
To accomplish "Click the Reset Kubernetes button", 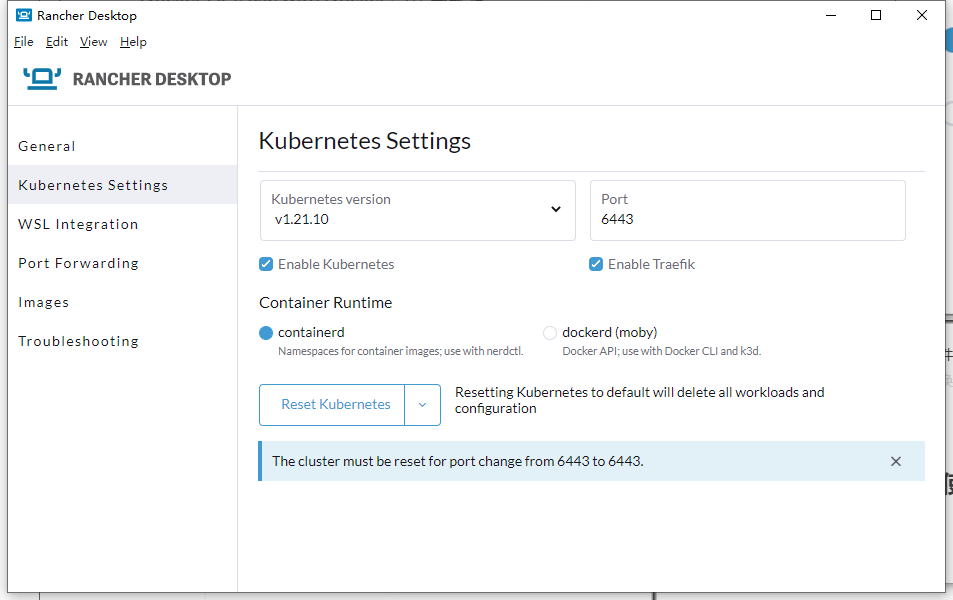I will click(x=335, y=405).
